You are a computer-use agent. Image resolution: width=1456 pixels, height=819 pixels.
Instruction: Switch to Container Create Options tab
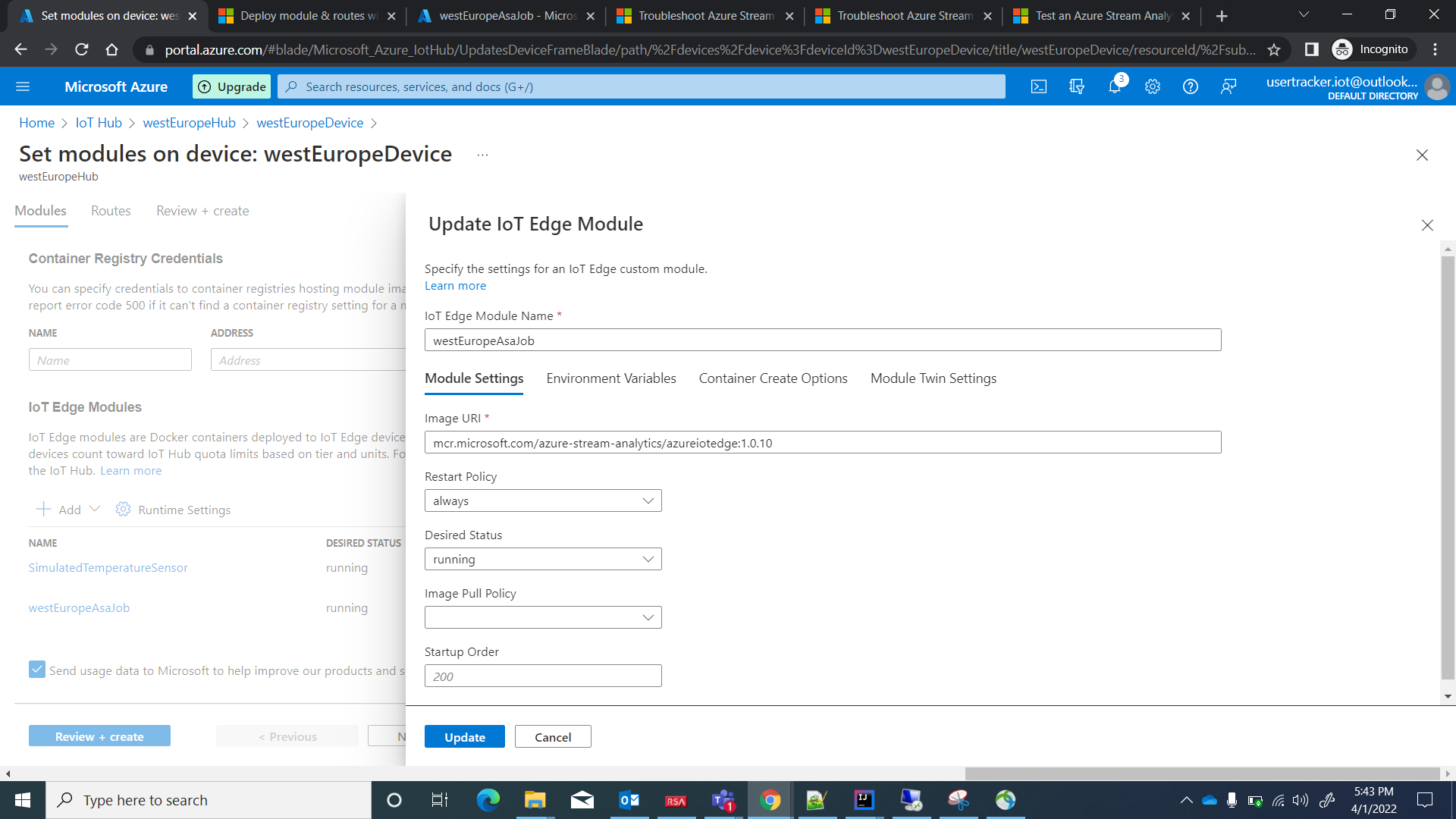tap(773, 378)
